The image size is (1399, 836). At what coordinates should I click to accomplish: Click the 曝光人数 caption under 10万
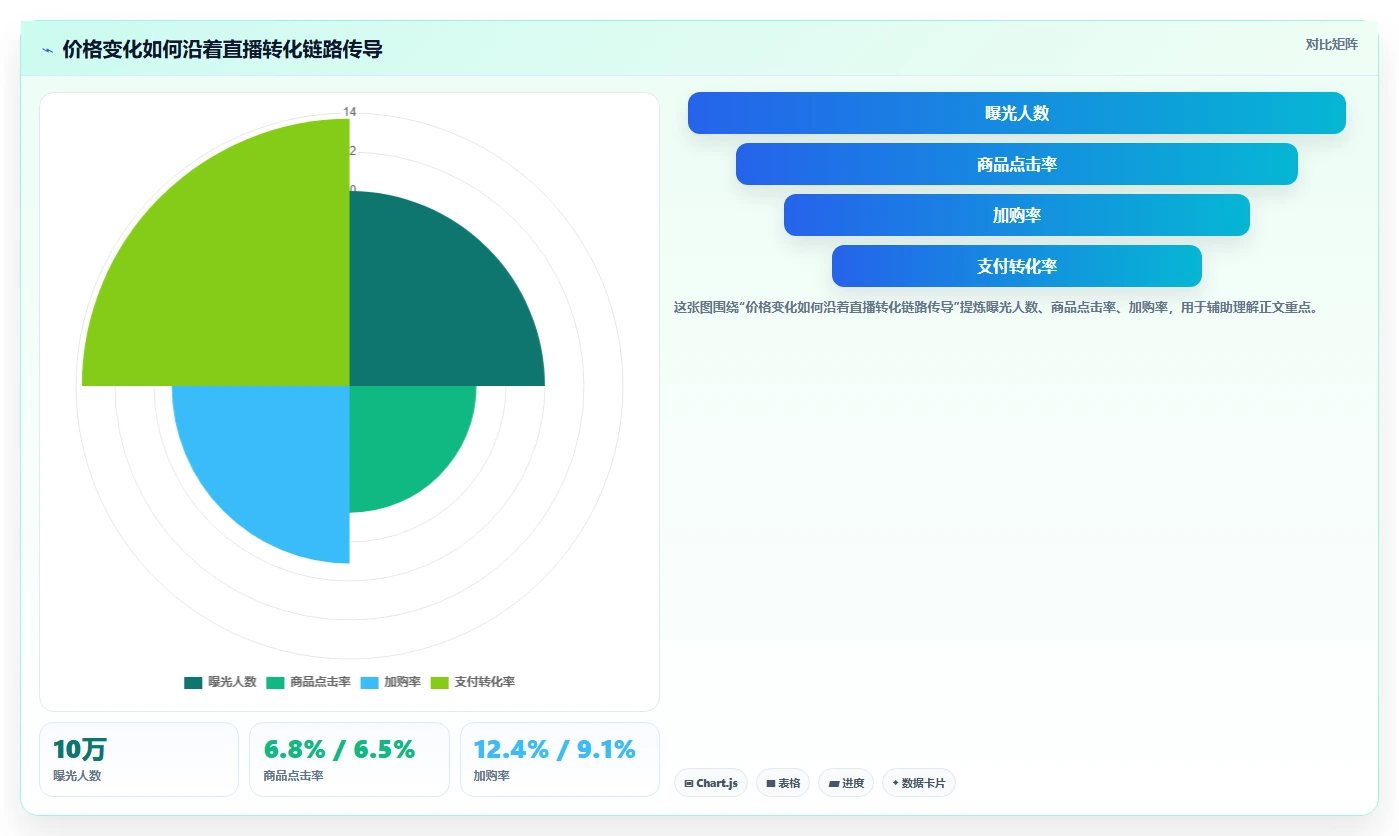click(x=77, y=776)
